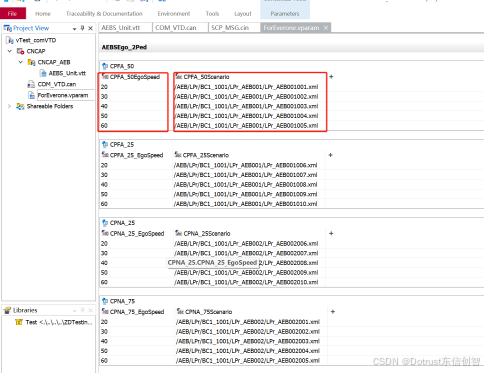Viewport: 484px width, 373px height.
Task: Click the CPNA_75_EgoSpeed column icon
Action: (x=105, y=312)
